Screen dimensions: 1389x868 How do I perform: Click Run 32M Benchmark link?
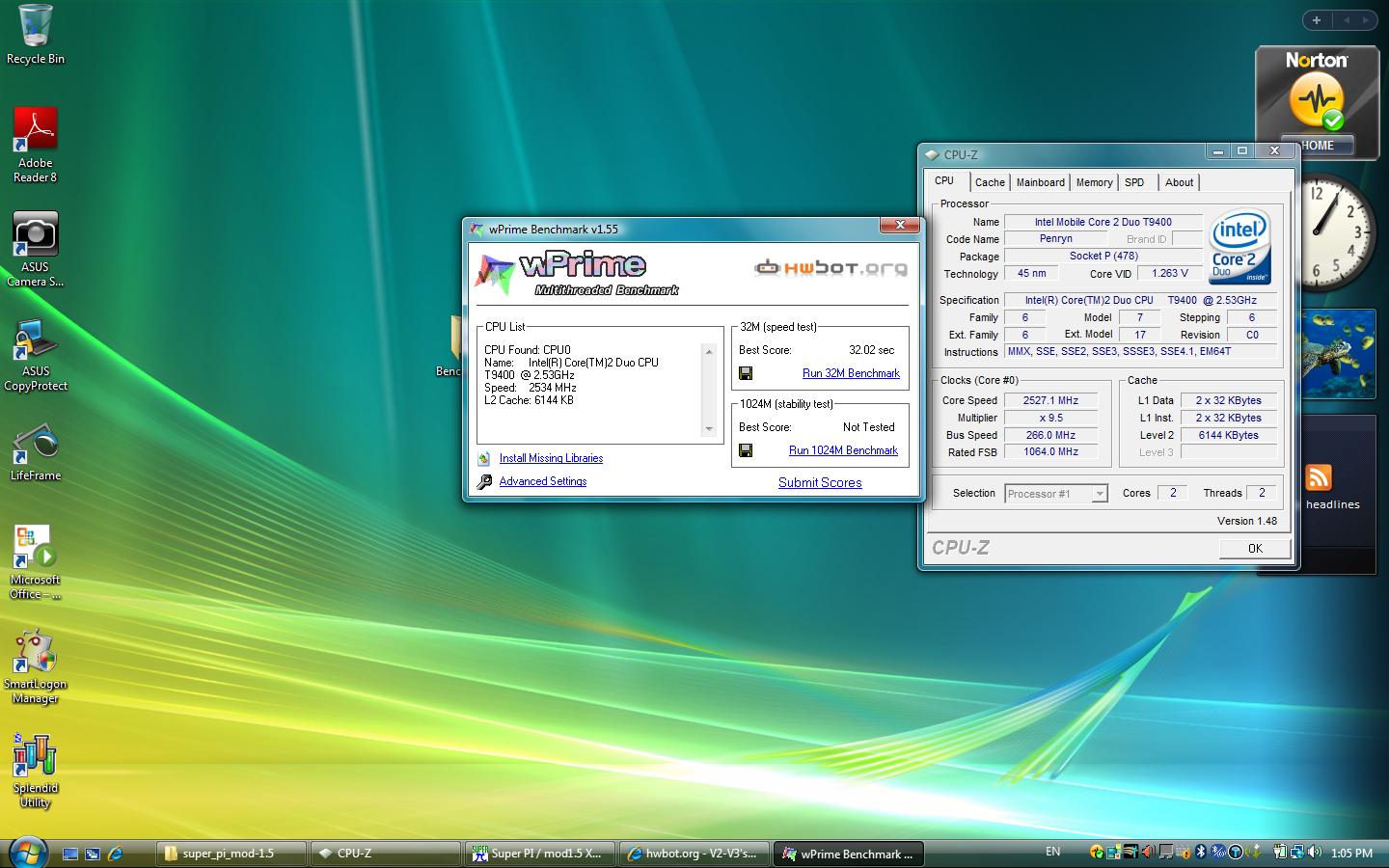coord(851,373)
